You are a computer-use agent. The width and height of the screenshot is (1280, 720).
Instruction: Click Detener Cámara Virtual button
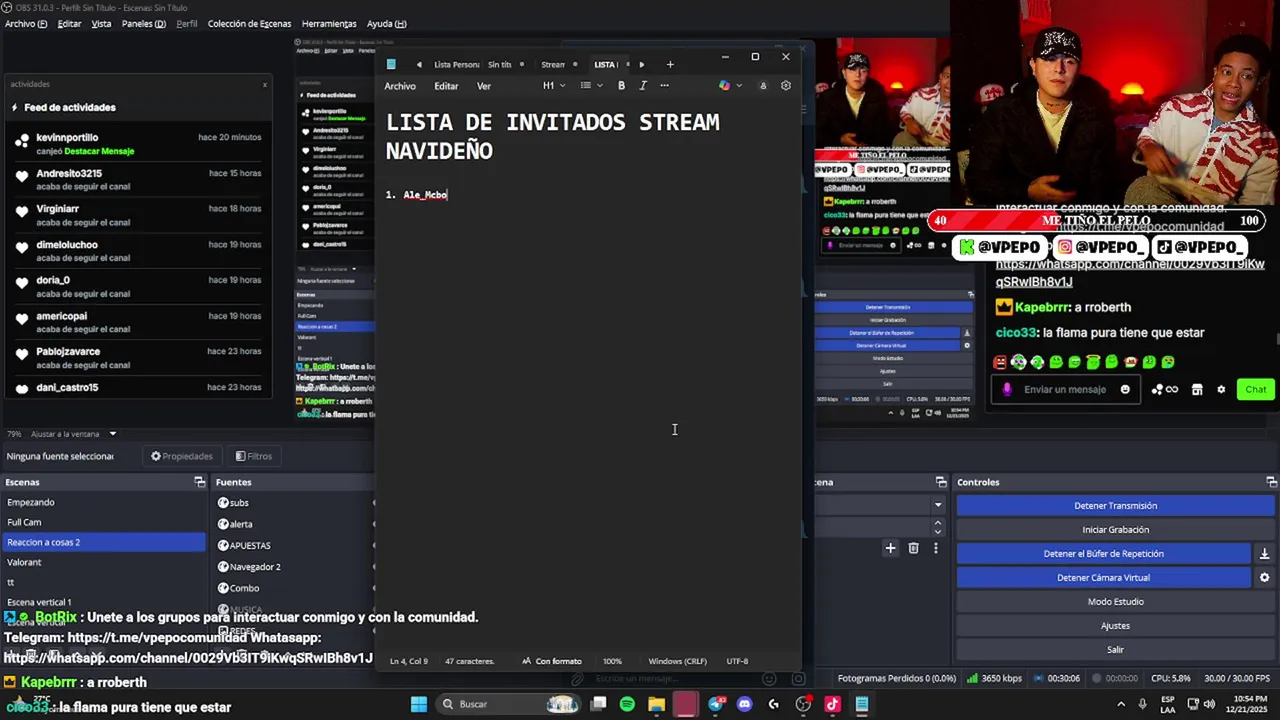(x=1103, y=578)
